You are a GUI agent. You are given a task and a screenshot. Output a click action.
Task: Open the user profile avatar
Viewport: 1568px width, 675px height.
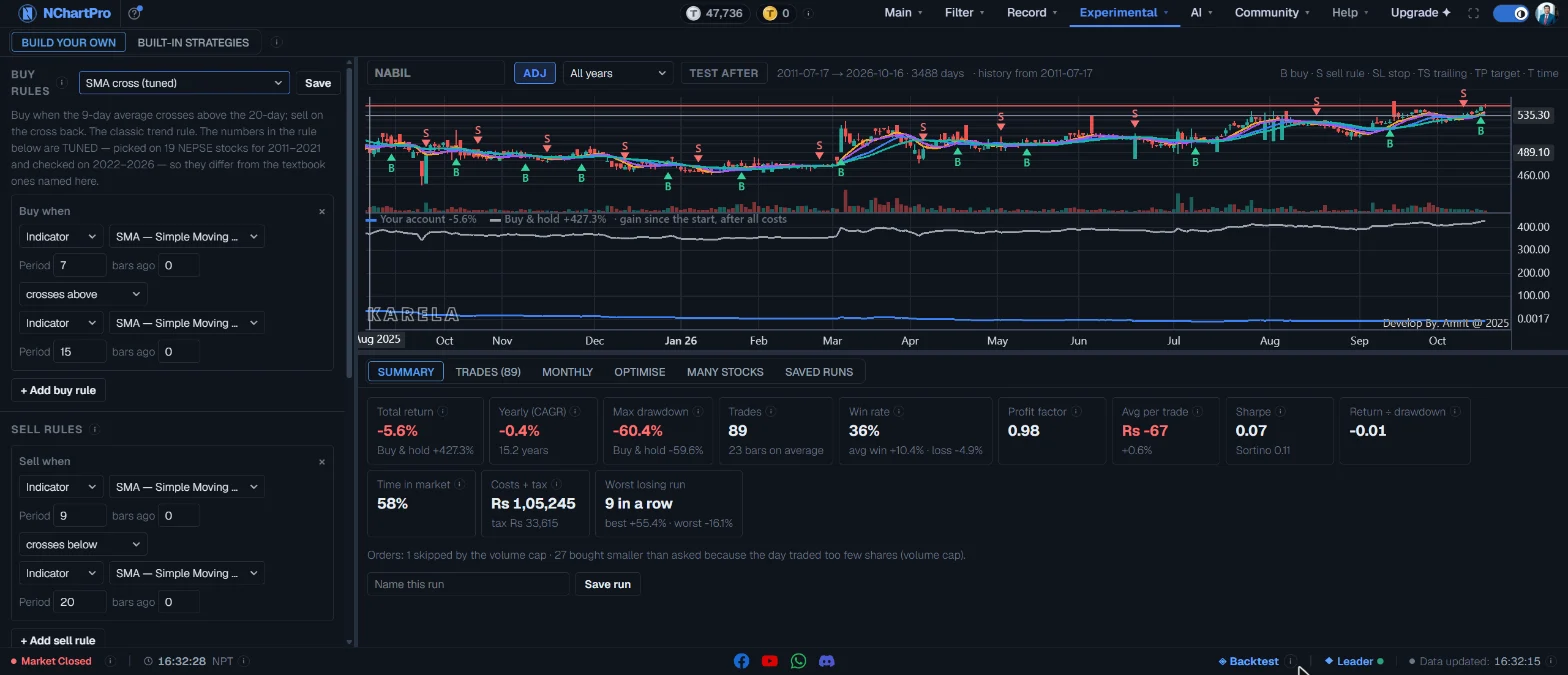(x=1545, y=13)
